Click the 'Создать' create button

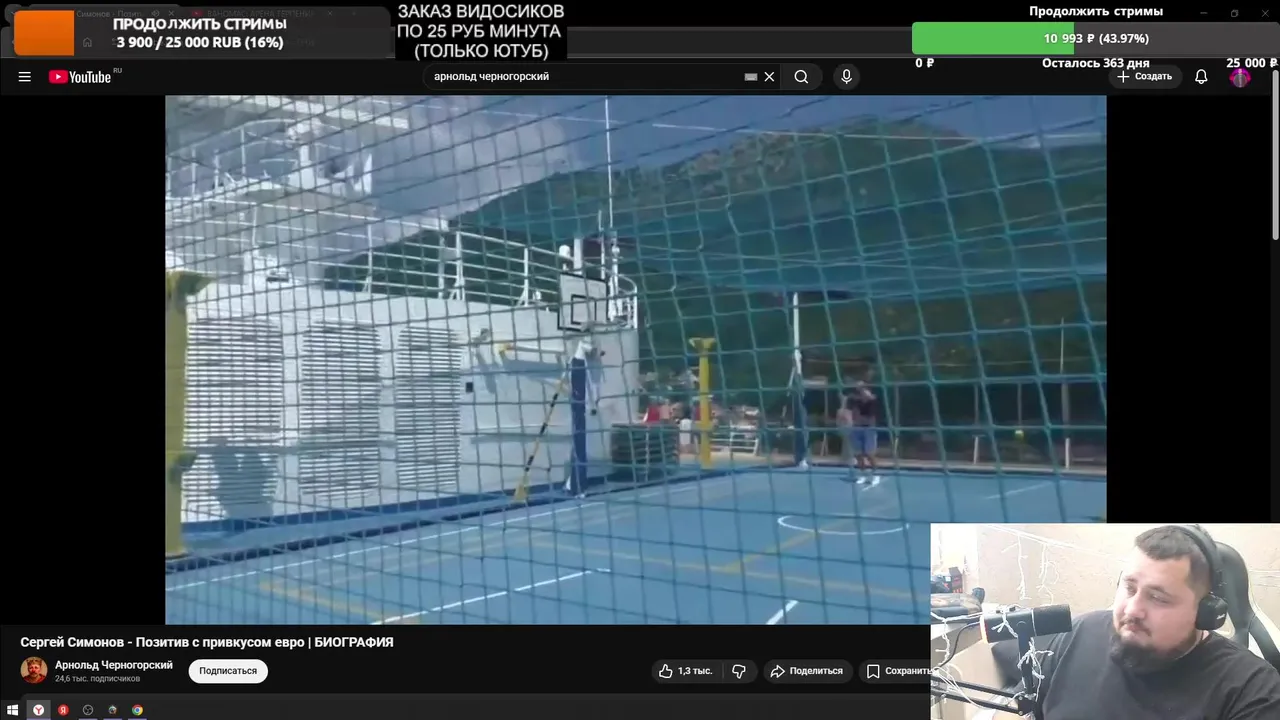pos(1145,77)
